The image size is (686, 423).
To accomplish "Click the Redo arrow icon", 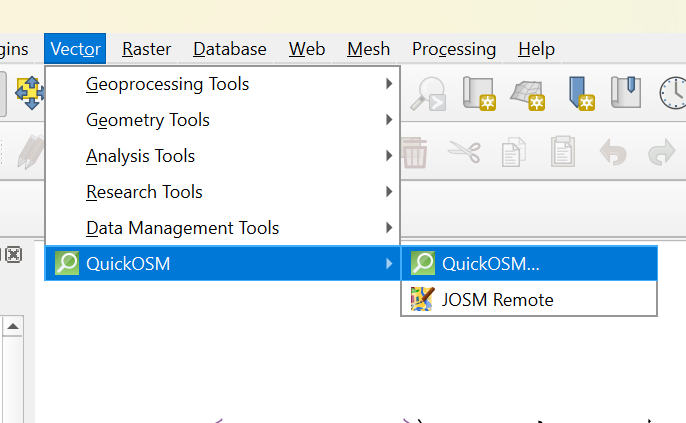I will tap(662, 152).
